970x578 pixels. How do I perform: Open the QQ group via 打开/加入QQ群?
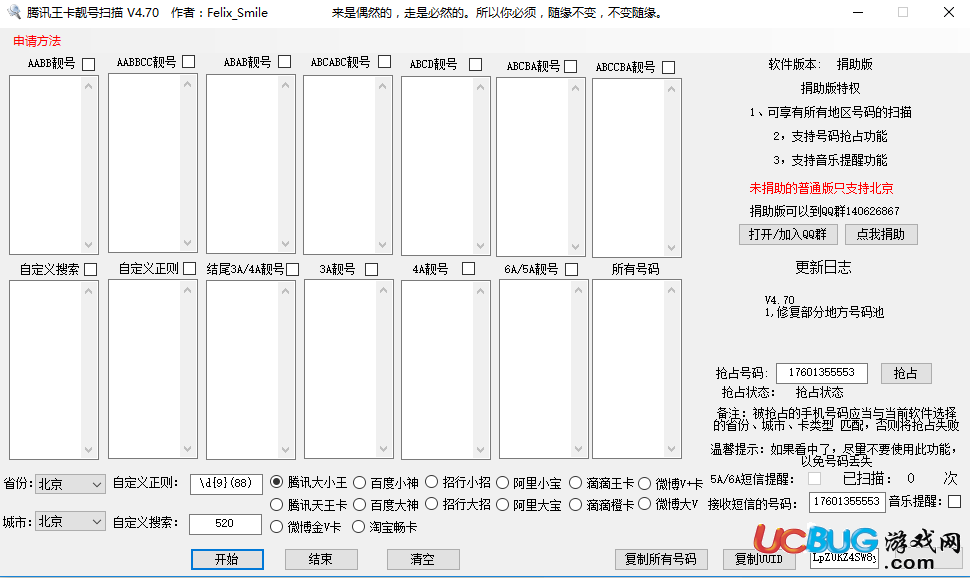[788, 235]
